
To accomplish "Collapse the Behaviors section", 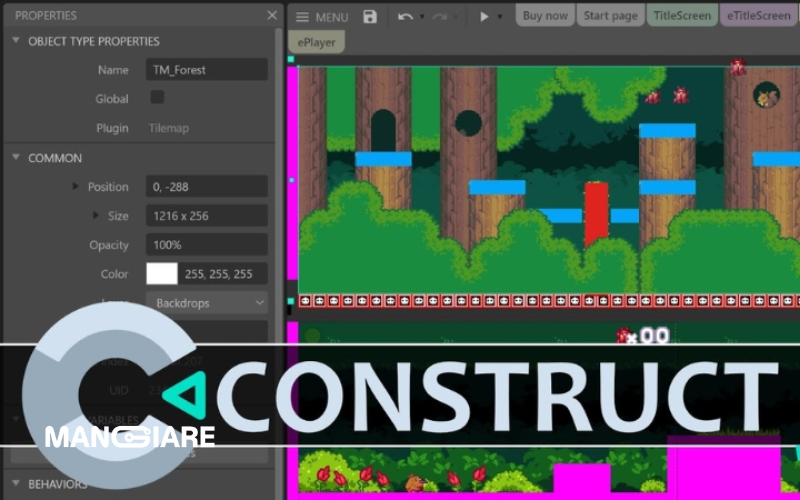I will pos(16,483).
